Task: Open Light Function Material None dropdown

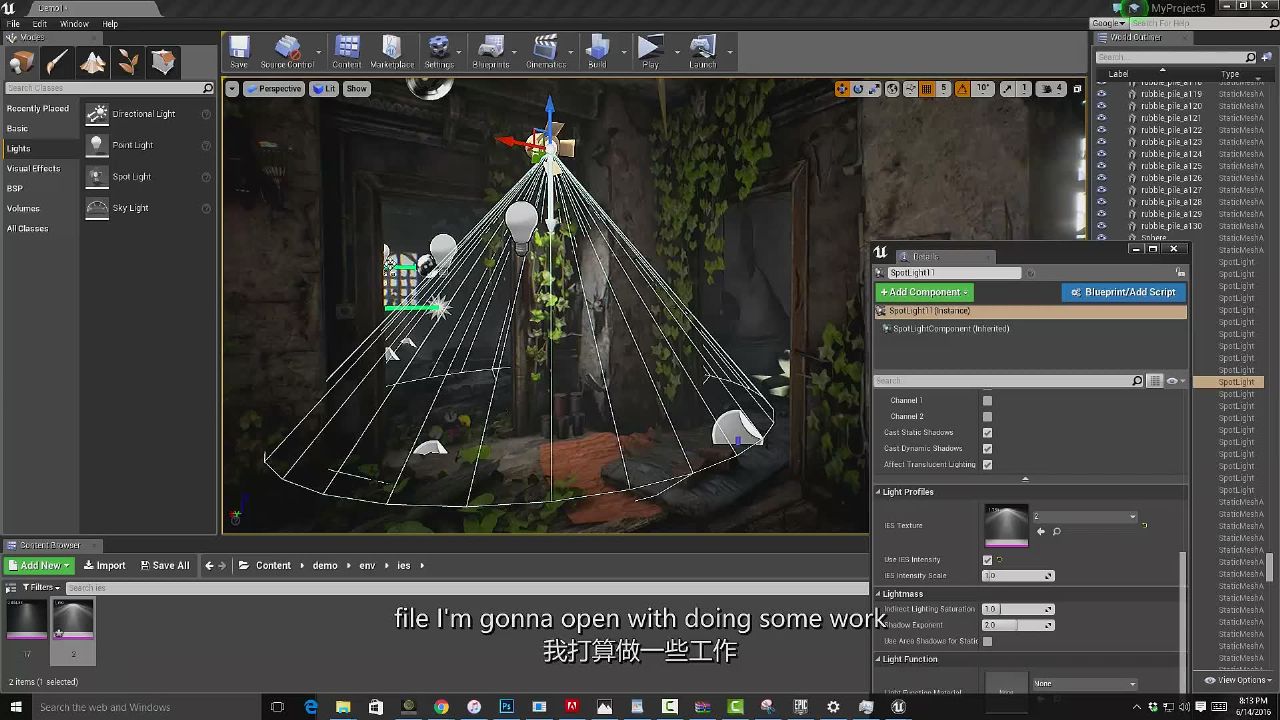Action: [1086, 684]
